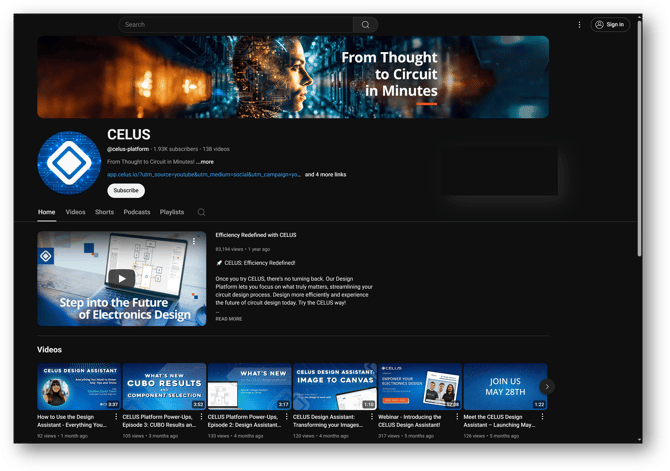
Task: Click the Videos section heading
Action: [x=50, y=350]
